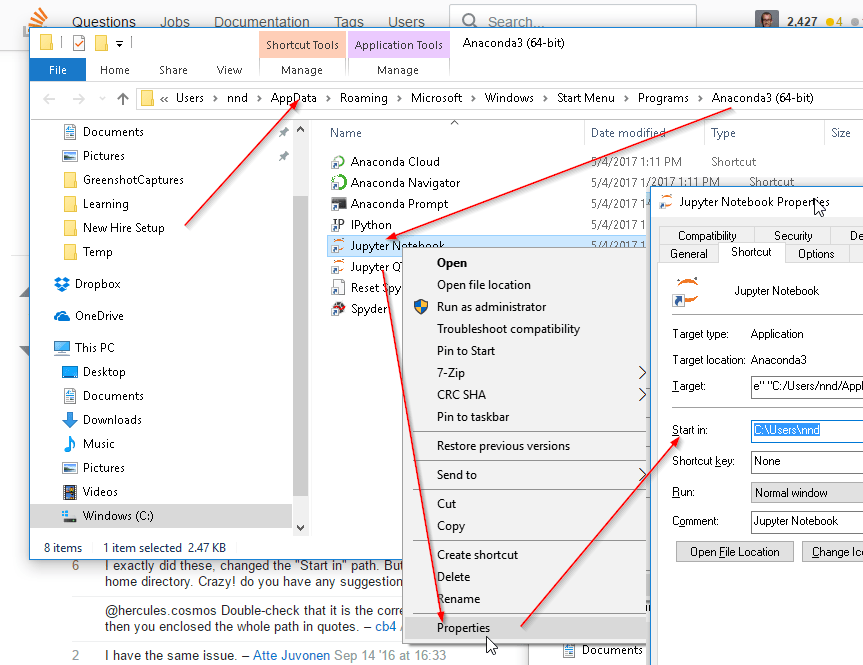Choose Create shortcut from context menu

(x=477, y=555)
